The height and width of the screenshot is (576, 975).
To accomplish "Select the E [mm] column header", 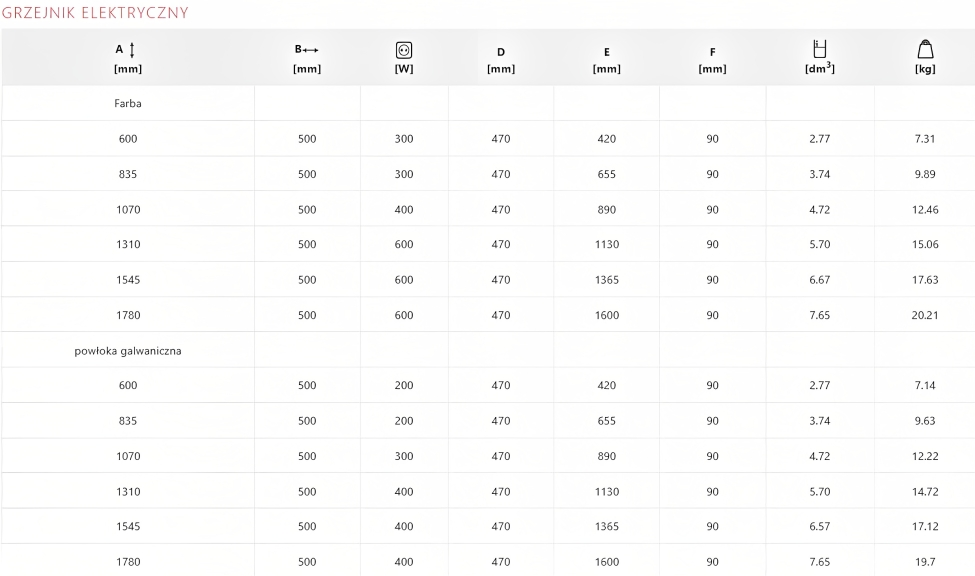I will 606,60.
